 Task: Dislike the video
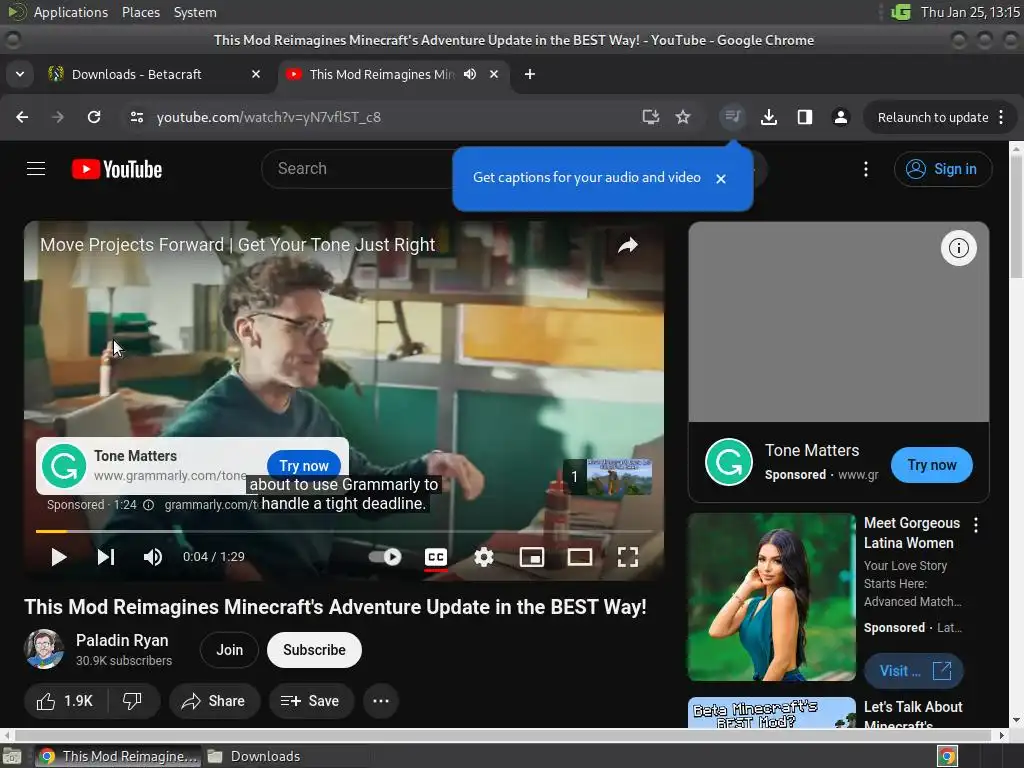(x=133, y=701)
